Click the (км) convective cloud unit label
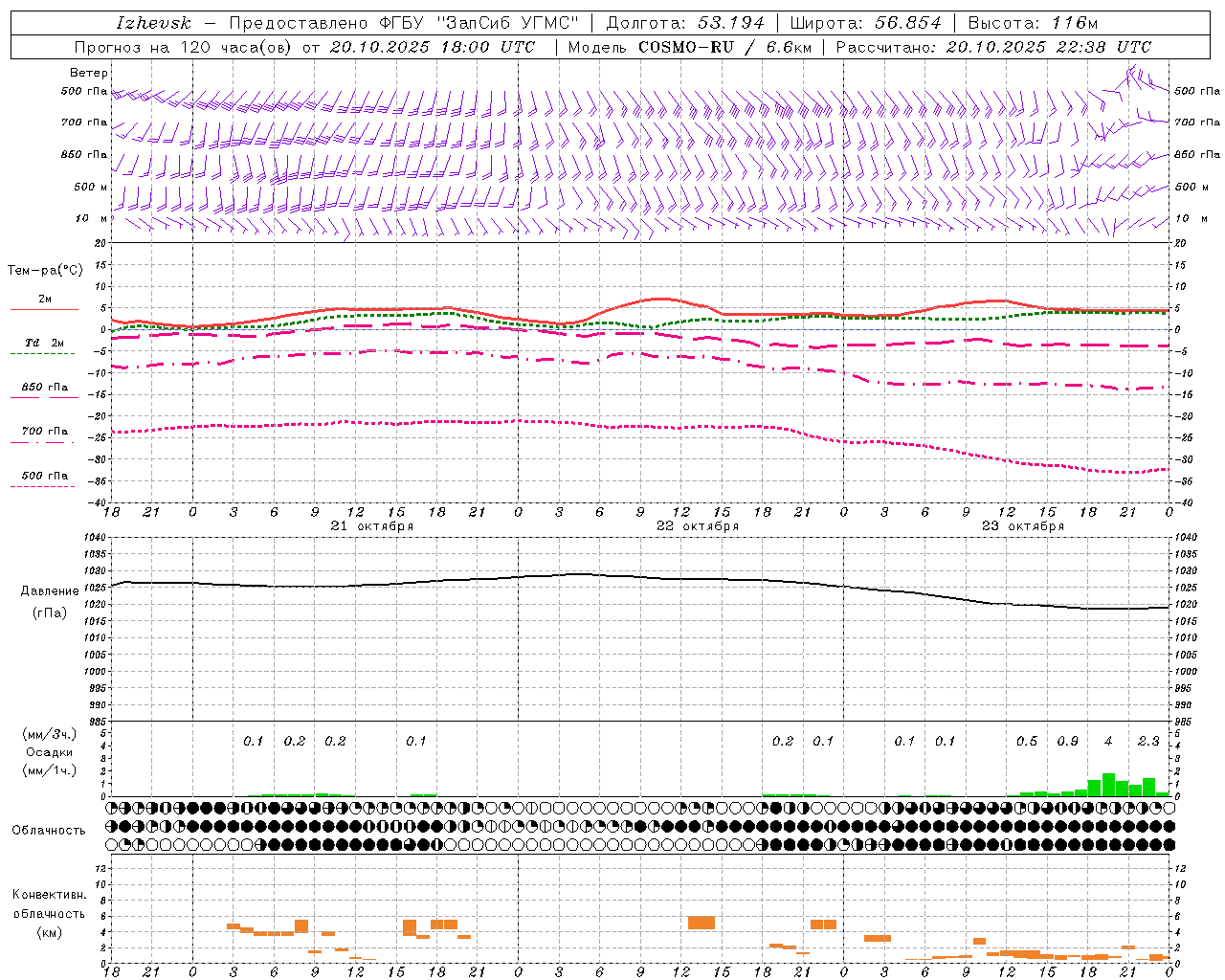Image resolution: width=1225 pixels, height=980 pixels. pyautogui.click(x=49, y=932)
